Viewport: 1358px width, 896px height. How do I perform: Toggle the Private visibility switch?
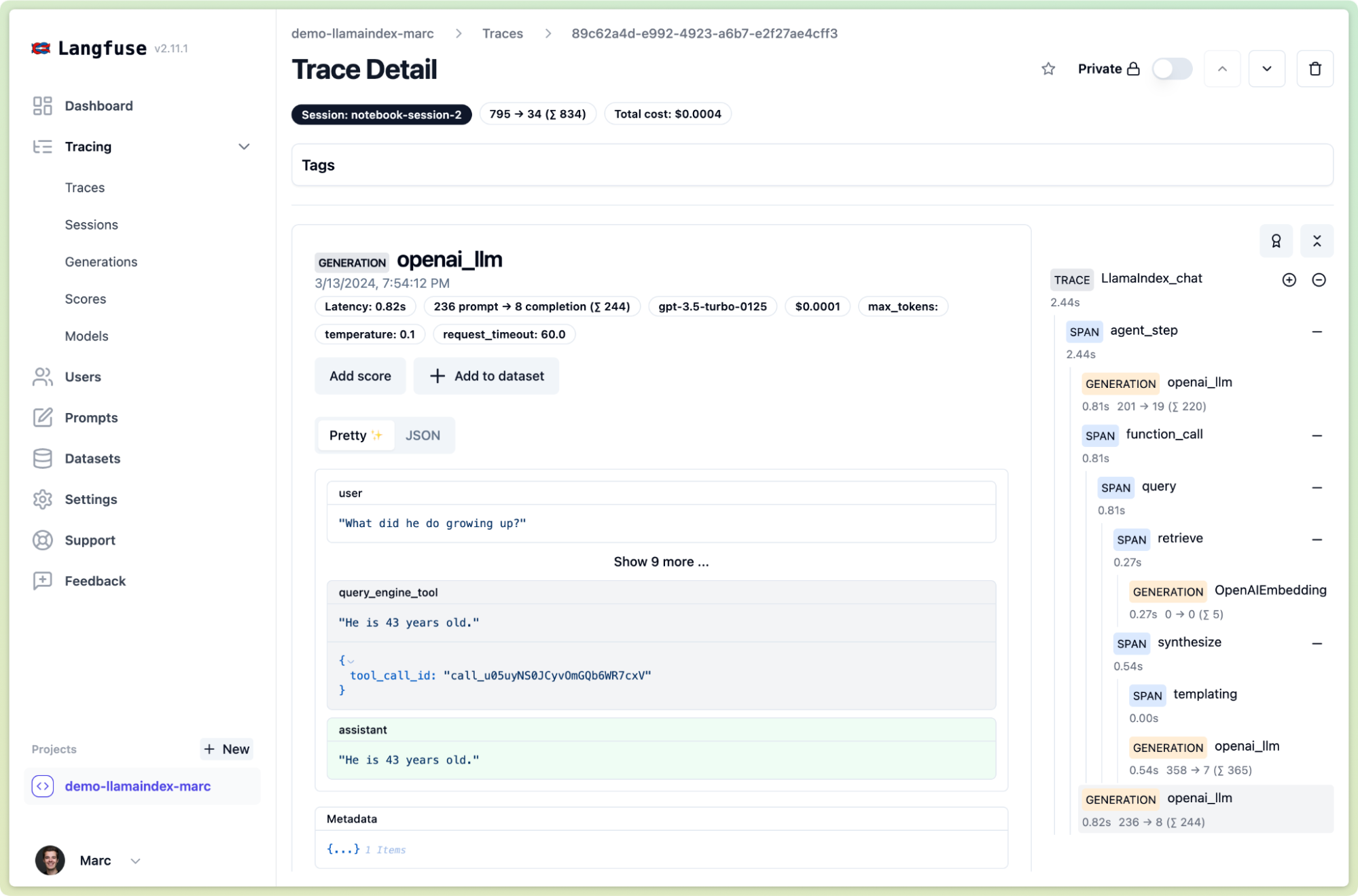coord(1173,69)
